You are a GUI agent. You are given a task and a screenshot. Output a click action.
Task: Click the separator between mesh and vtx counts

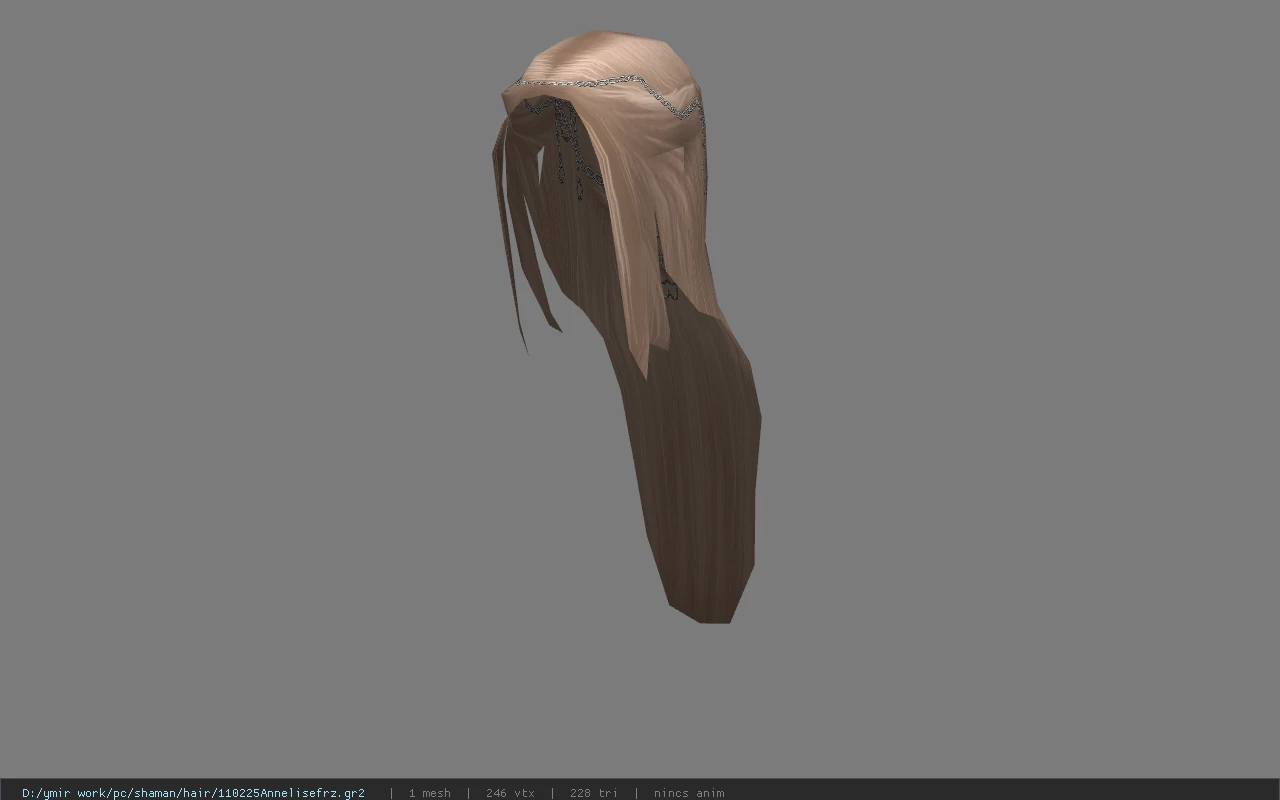click(x=468, y=793)
